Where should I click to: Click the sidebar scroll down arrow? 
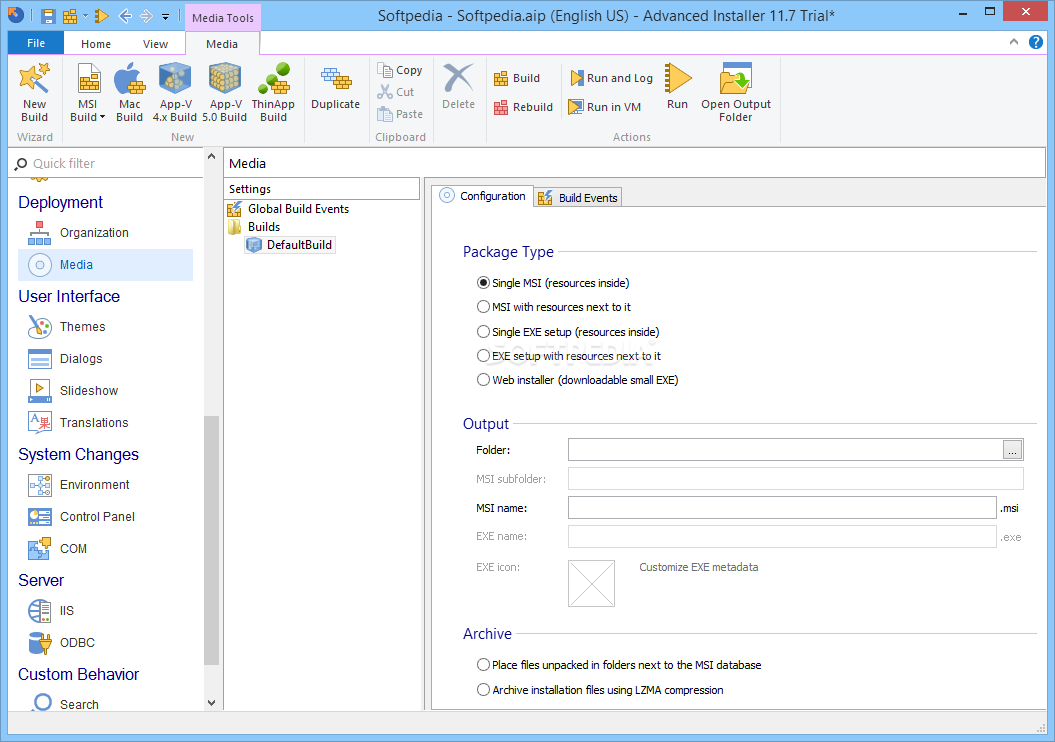[x=211, y=703]
